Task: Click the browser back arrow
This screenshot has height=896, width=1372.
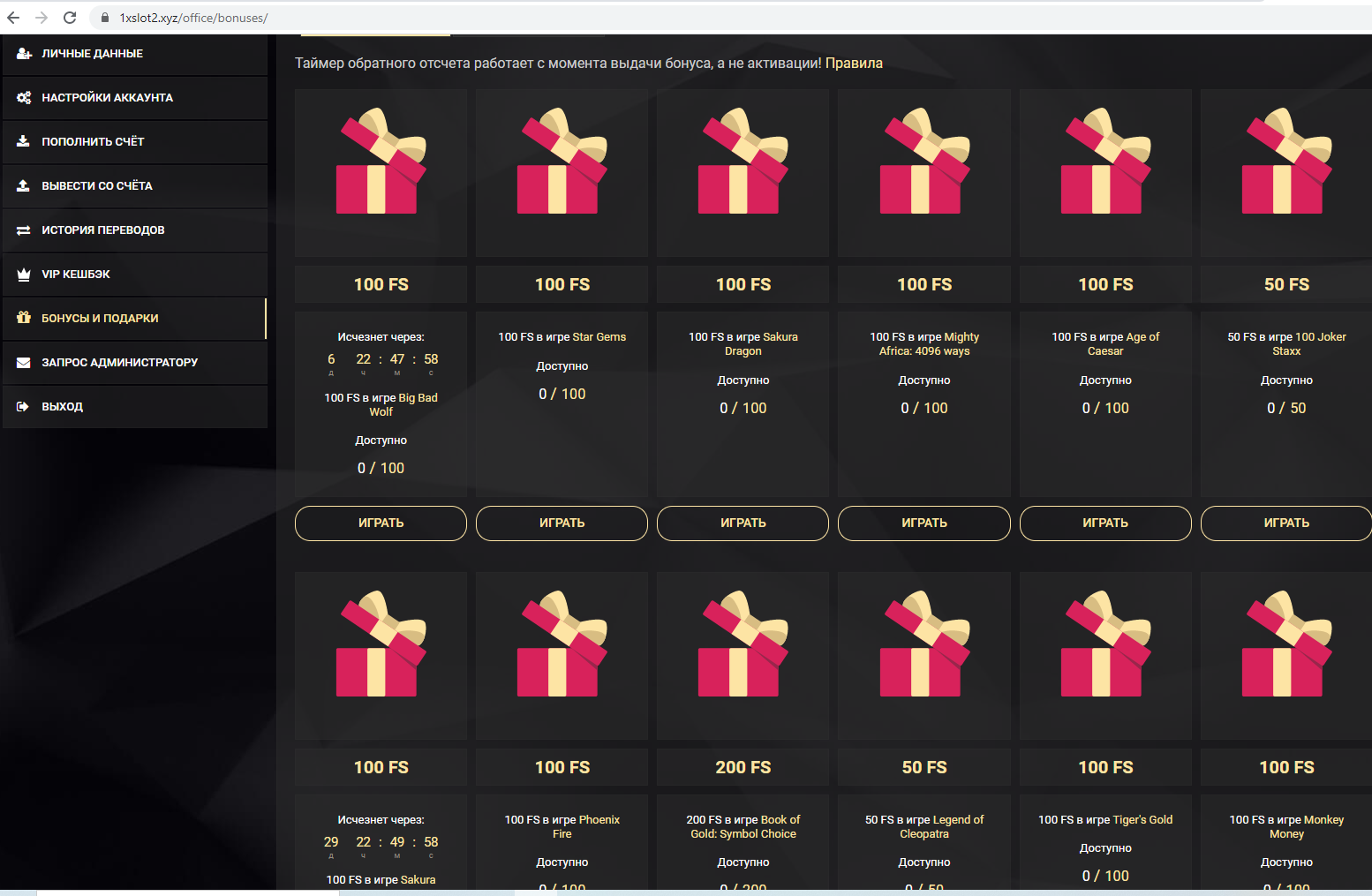Action: pyautogui.click(x=13, y=18)
